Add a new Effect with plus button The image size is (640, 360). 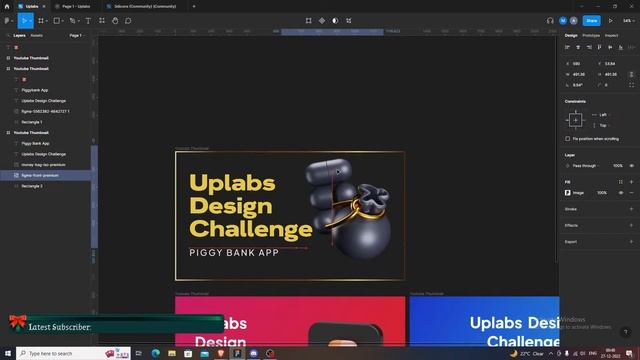[x=631, y=225]
